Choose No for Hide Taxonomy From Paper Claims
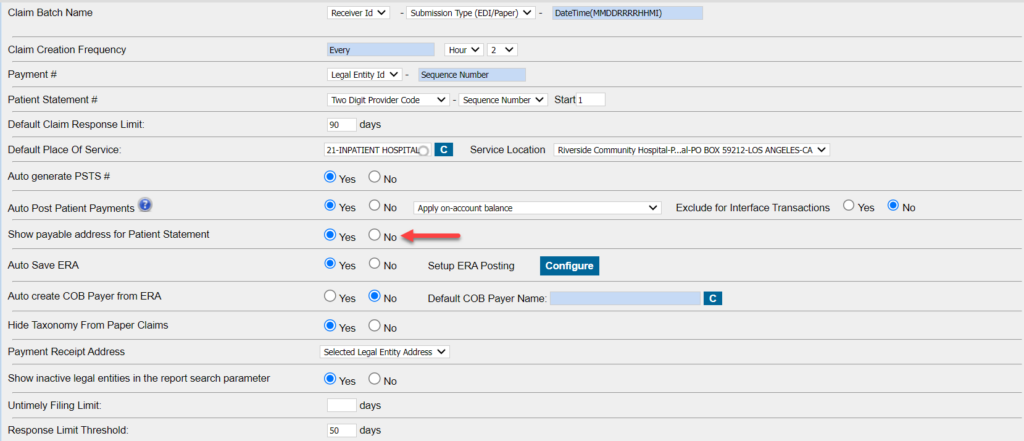Screen dimensions: 1024x441 point(375,326)
